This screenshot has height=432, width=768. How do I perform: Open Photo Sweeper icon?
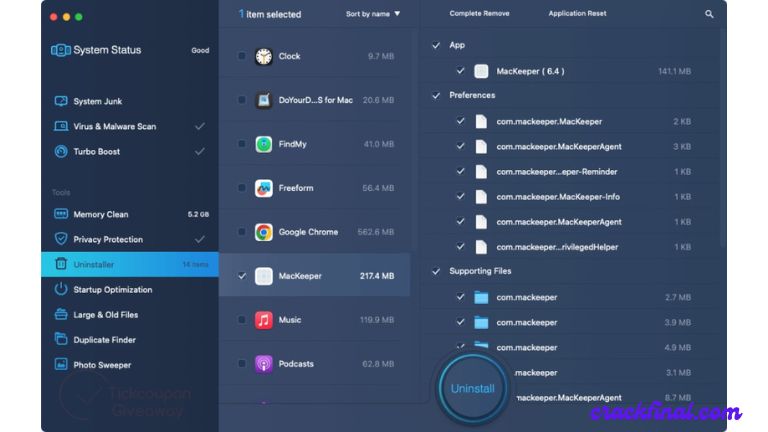61,364
